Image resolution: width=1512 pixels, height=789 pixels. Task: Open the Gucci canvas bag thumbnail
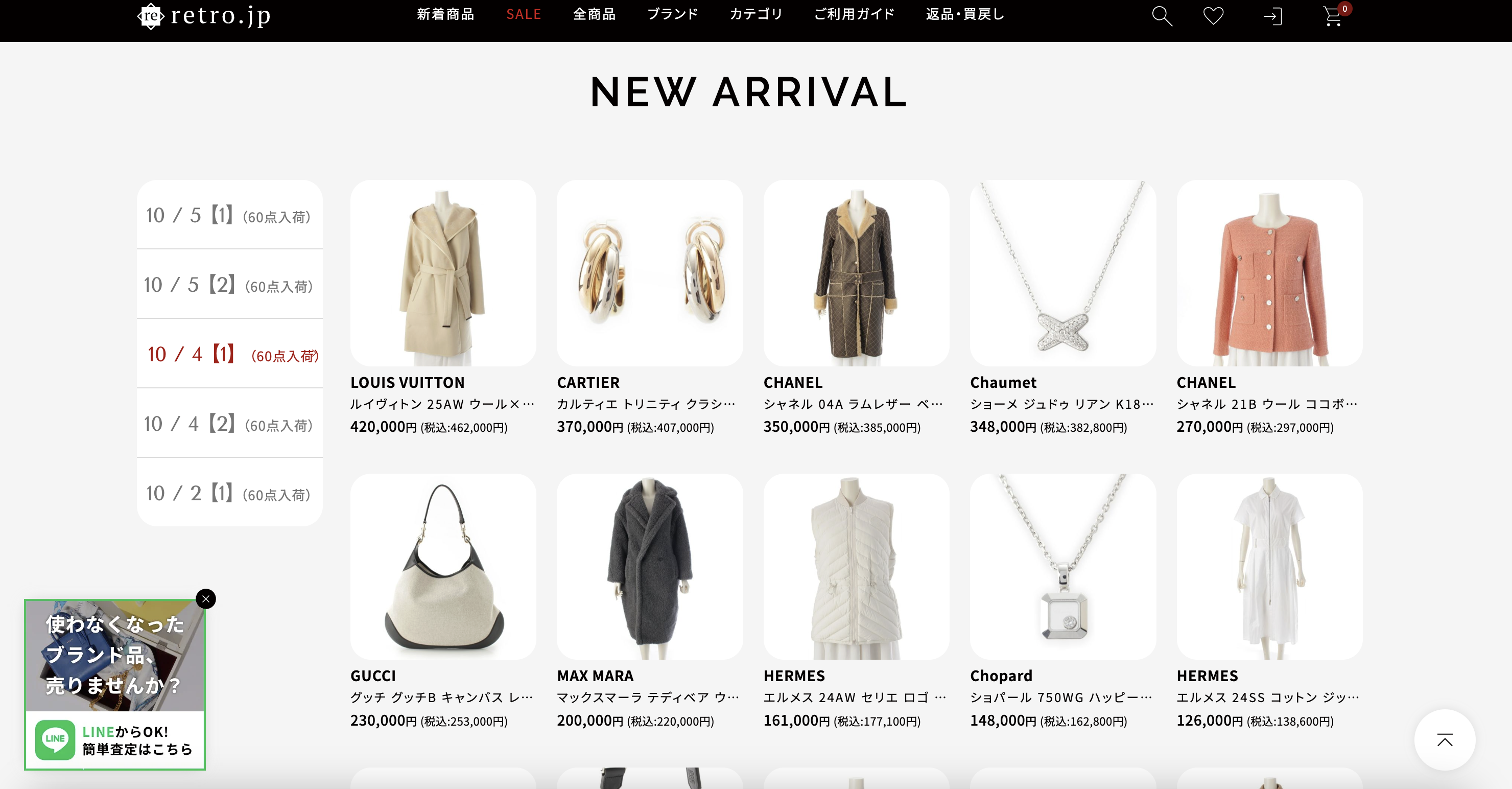point(443,567)
